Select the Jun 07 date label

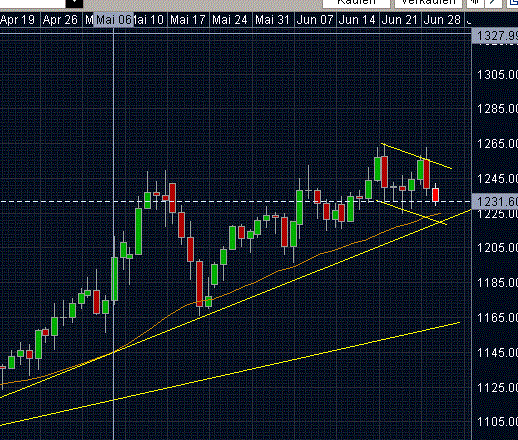[315, 20]
